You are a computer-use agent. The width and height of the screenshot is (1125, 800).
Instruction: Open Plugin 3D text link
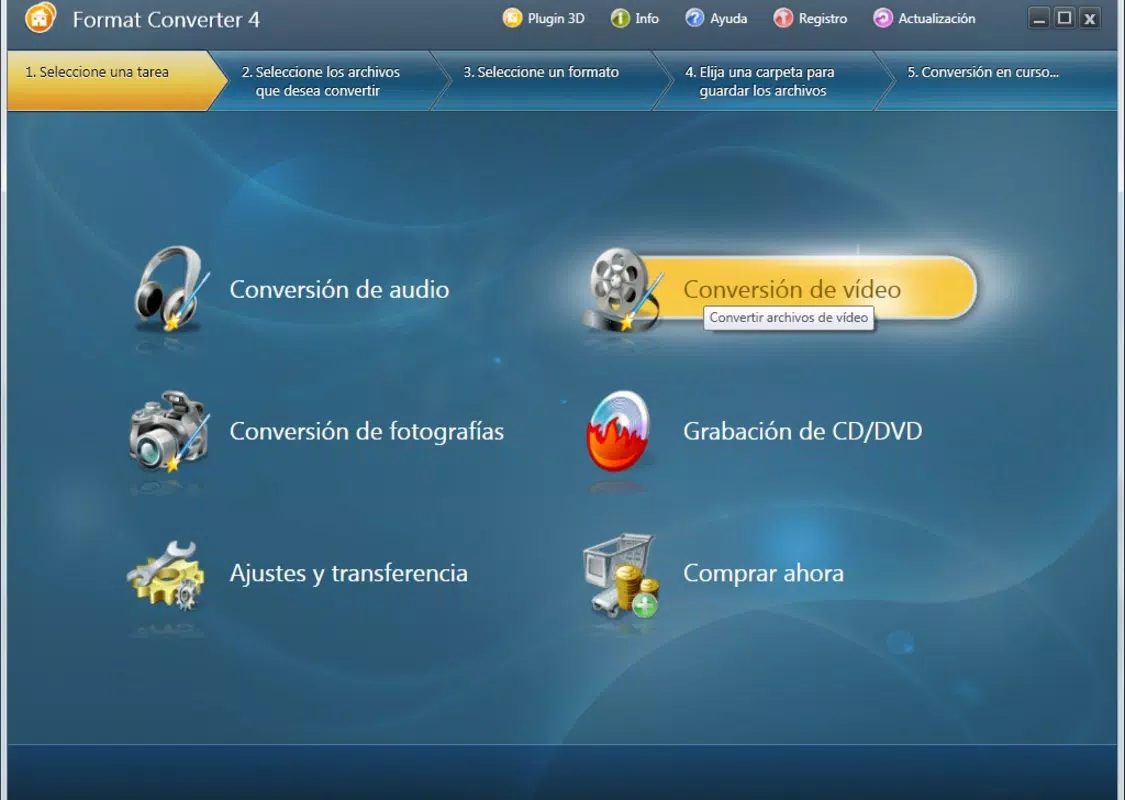(556, 19)
